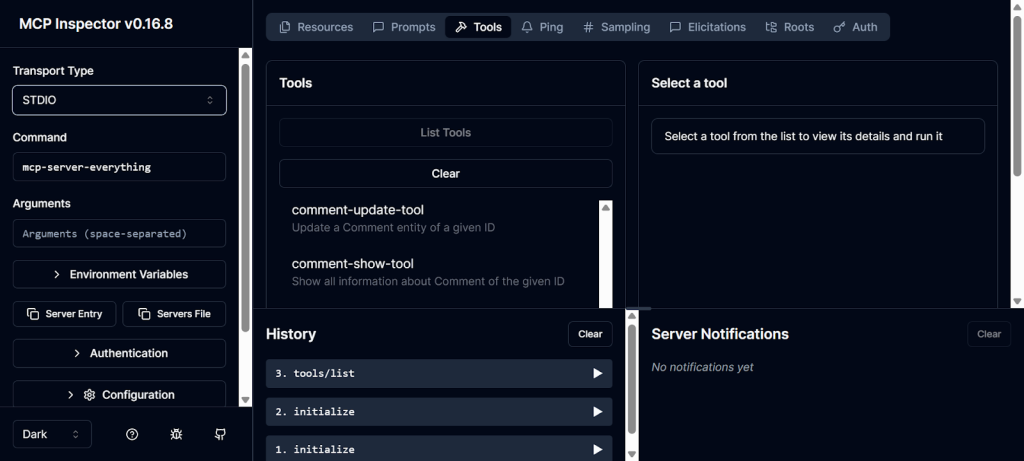The image size is (1024, 461).
Task: Open the Ping tab with bell icon
Action: 542,27
